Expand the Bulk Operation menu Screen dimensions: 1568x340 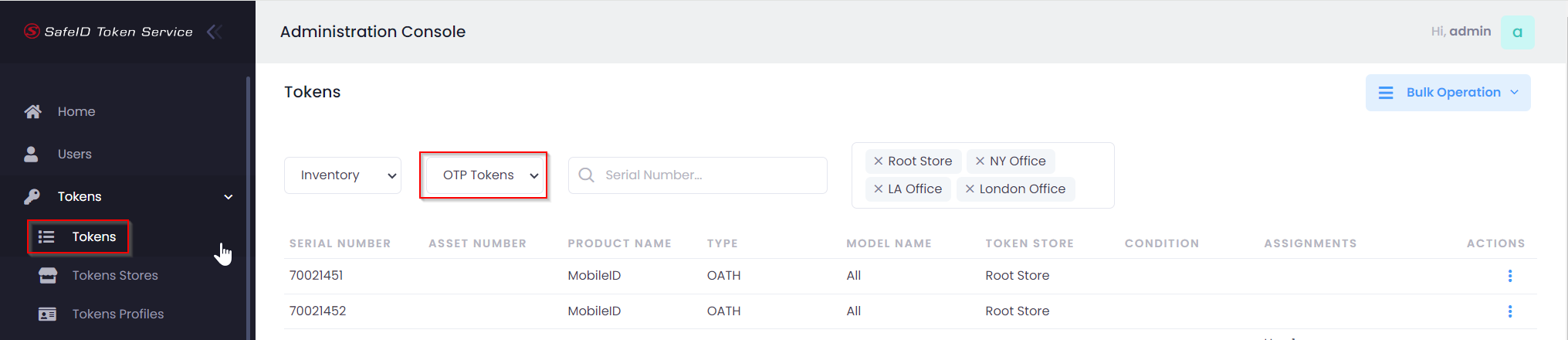(x=1448, y=93)
